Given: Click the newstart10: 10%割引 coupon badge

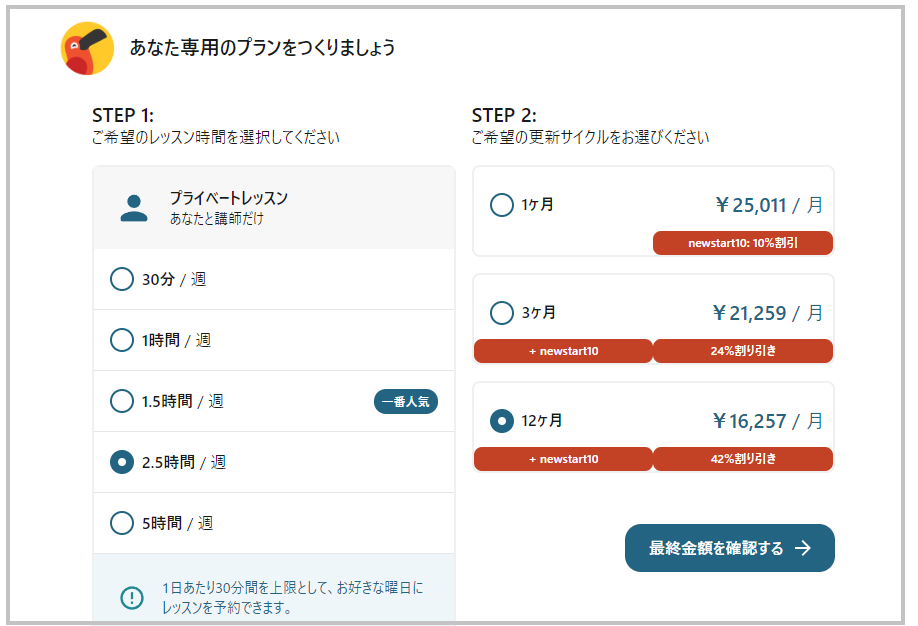Looking at the screenshot, I should point(743,243).
